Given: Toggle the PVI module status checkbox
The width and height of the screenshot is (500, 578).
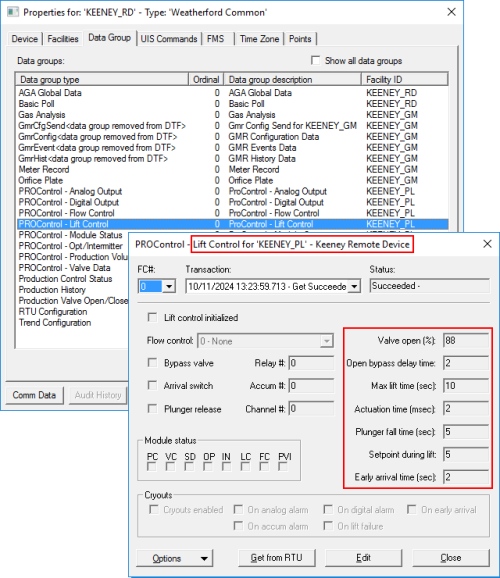Looking at the screenshot, I should (283, 467).
